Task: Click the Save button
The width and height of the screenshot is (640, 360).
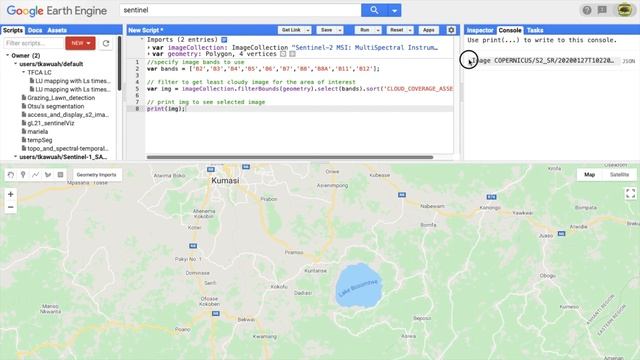Action: coord(326,30)
